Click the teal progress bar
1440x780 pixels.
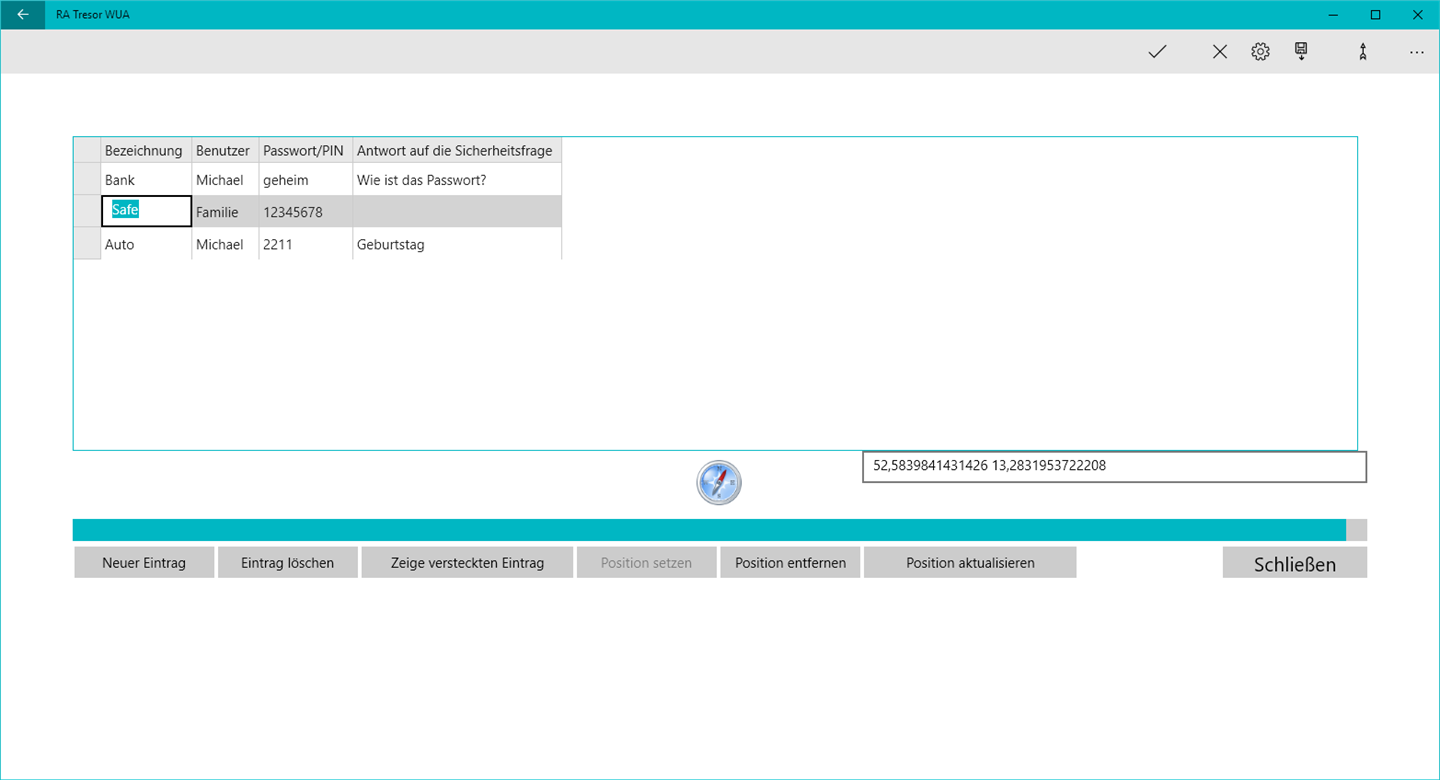(720, 530)
